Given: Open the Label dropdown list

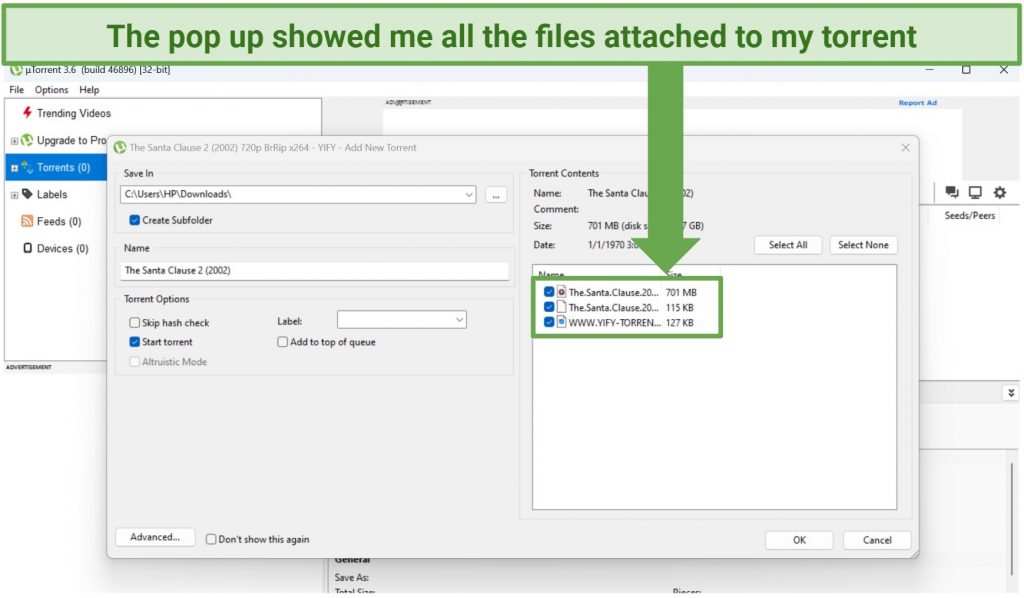Looking at the screenshot, I should (459, 320).
